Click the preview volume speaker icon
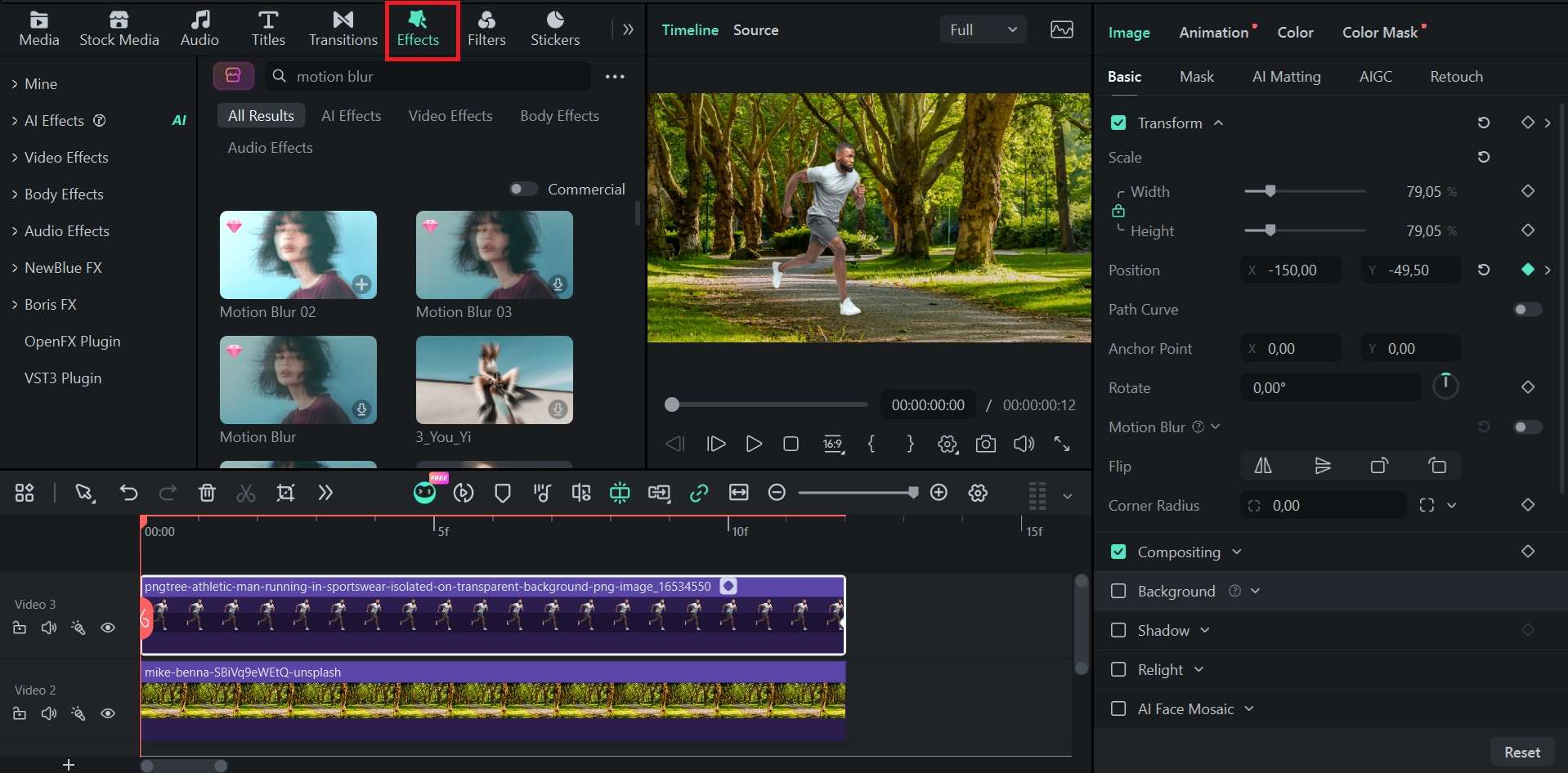The image size is (1568, 773). click(x=1024, y=444)
